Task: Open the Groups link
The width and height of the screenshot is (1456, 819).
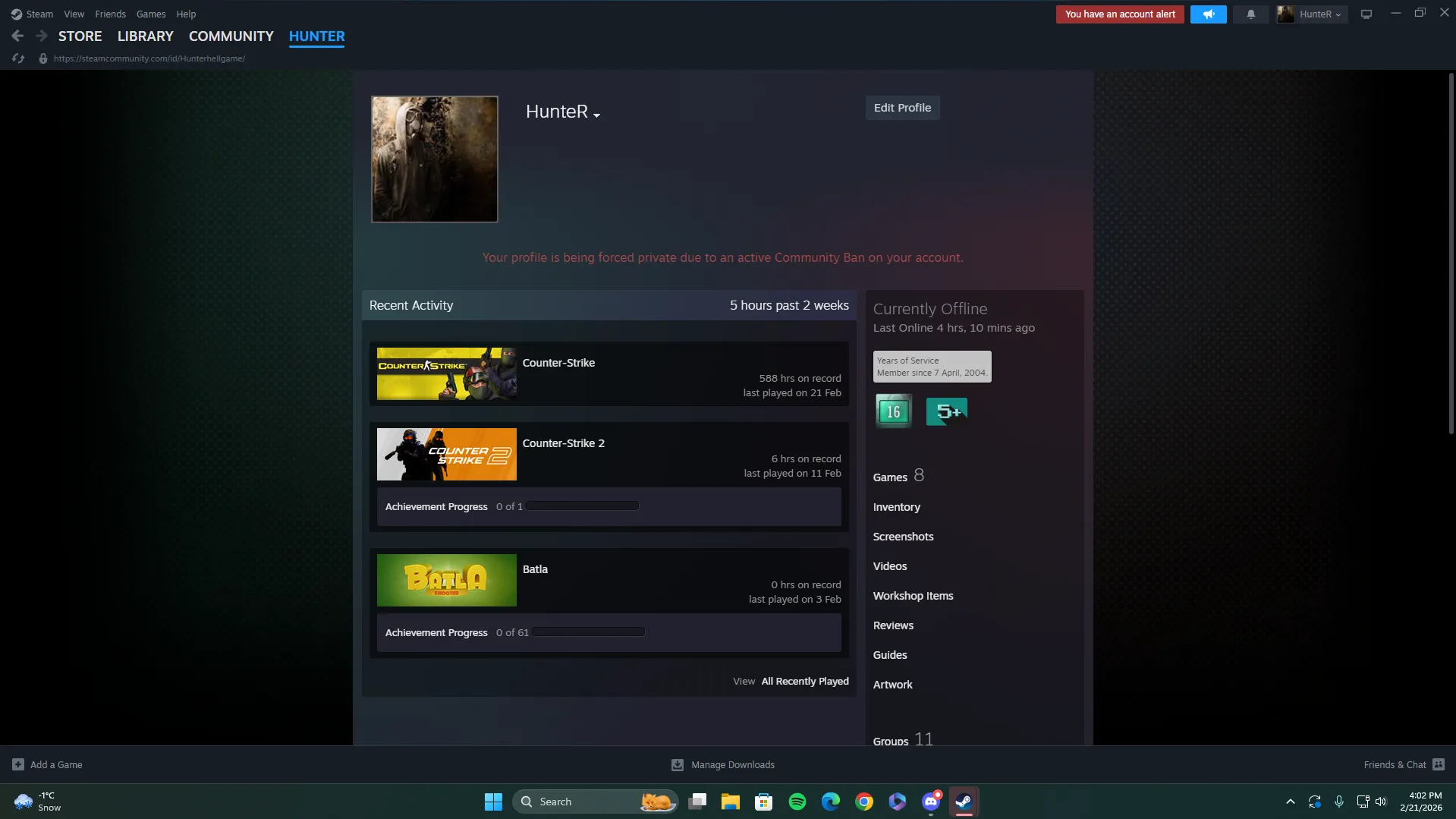Action: [x=891, y=740]
